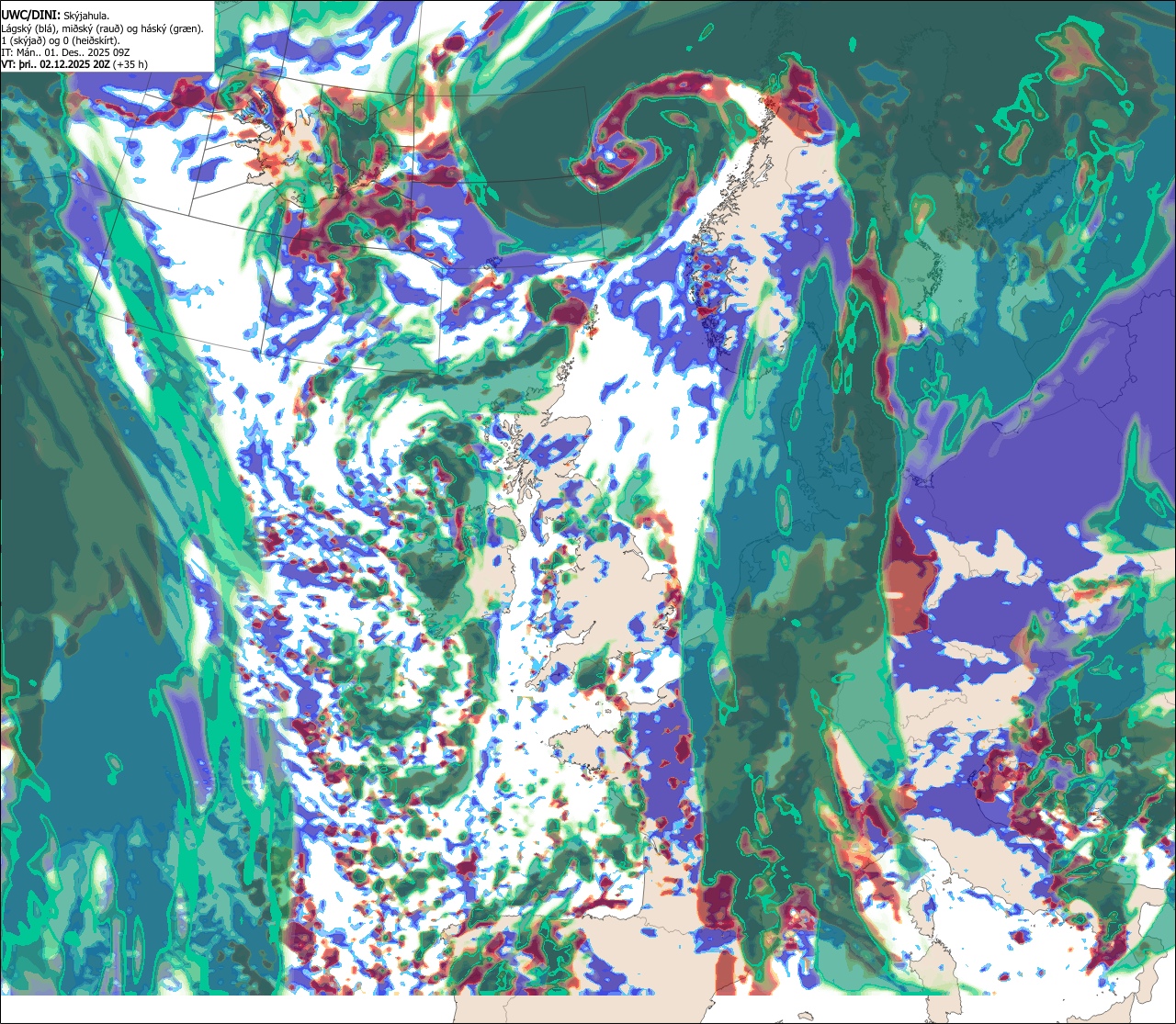The image size is (1176, 1024).
Task: Click the line "Lágský (blá), miðský (rauð) og háský (græn)."
Action: click(102, 28)
